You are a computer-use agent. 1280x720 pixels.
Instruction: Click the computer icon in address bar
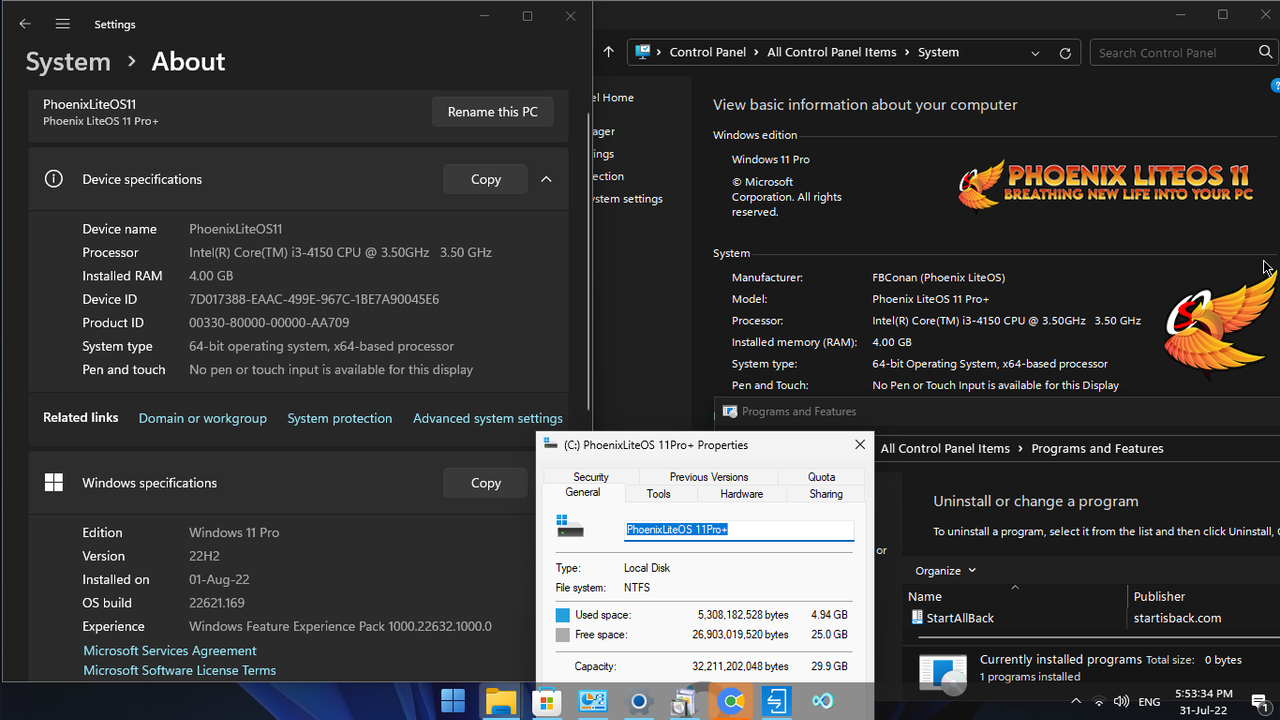click(643, 52)
